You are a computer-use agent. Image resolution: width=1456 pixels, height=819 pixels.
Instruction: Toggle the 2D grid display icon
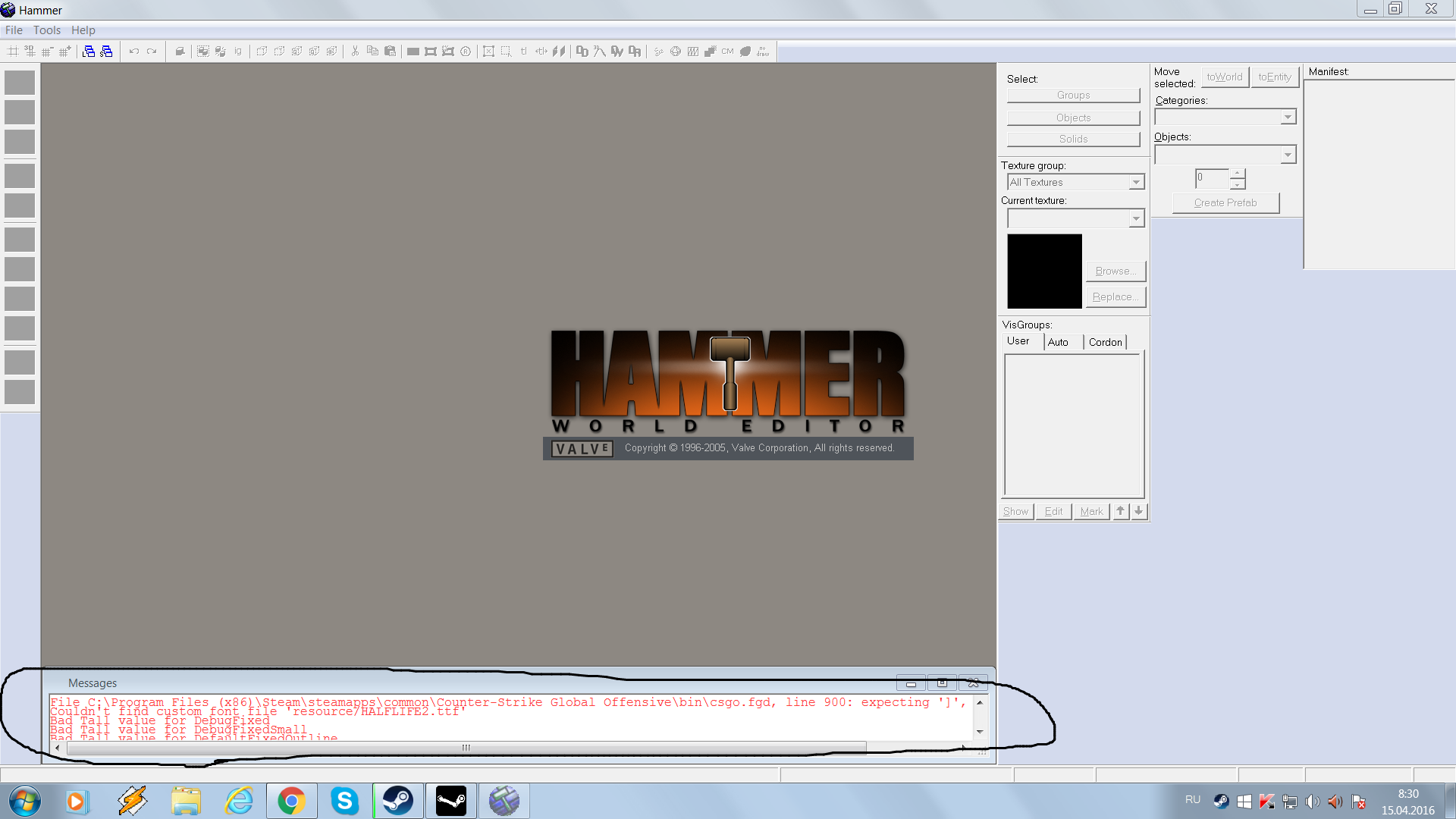(x=13, y=52)
